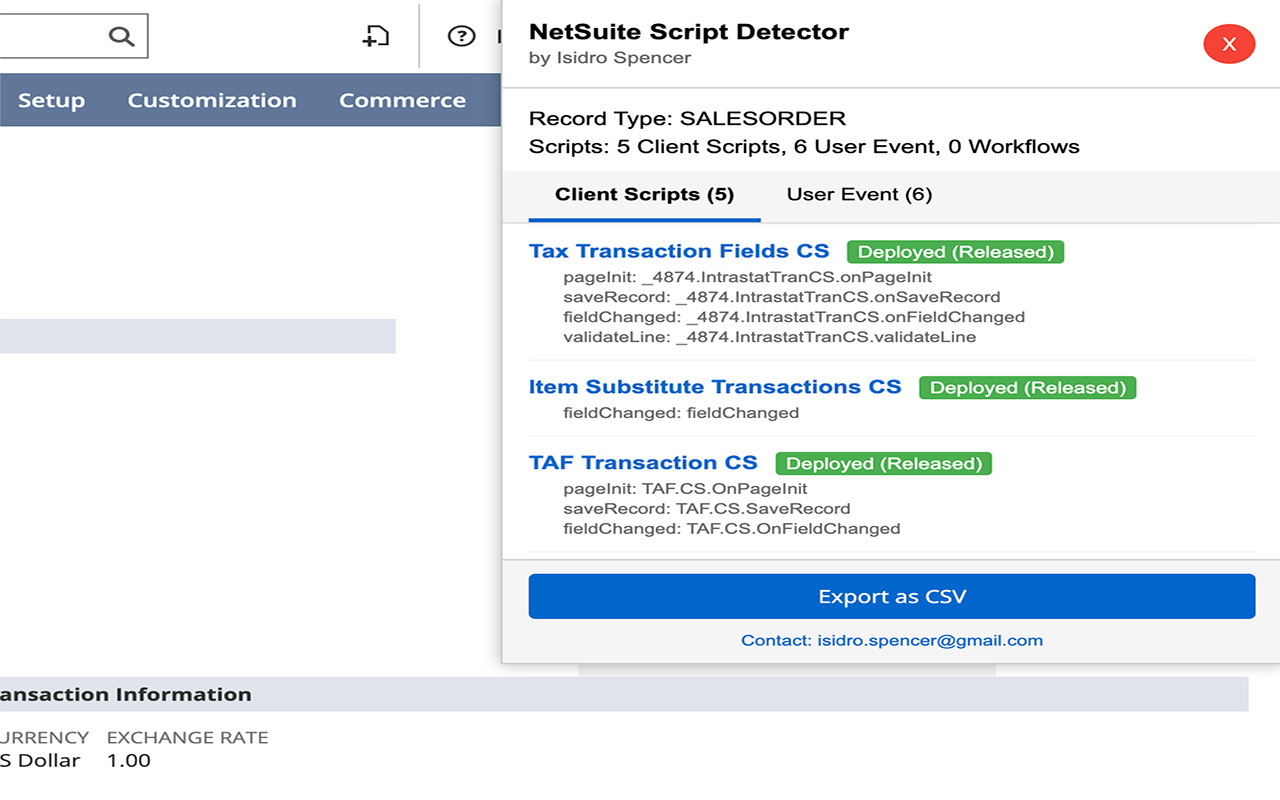Open the Customization menu
The width and height of the screenshot is (1280, 800).
pyautogui.click(x=212, y=100)
